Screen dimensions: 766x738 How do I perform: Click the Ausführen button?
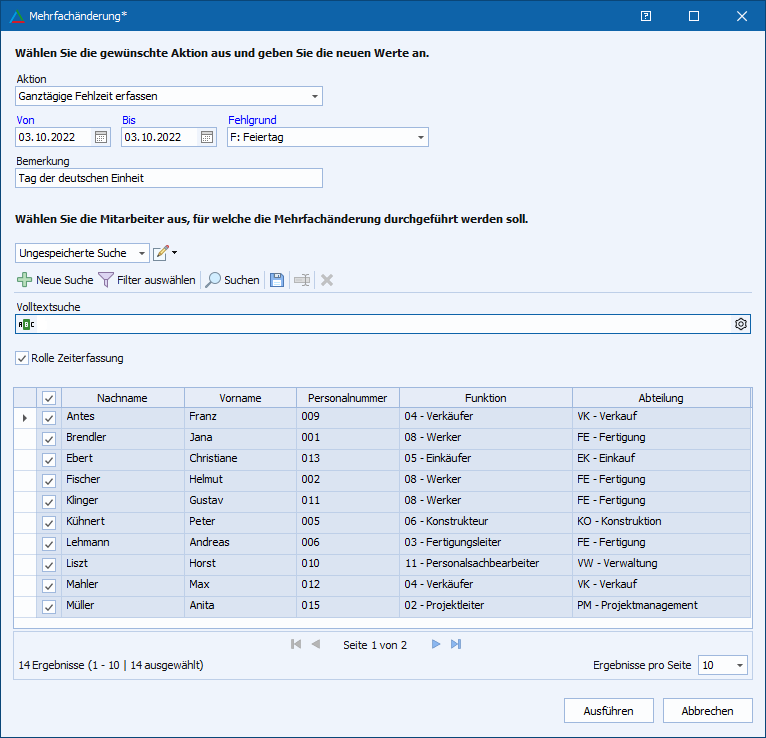click(x=609, y=711)
